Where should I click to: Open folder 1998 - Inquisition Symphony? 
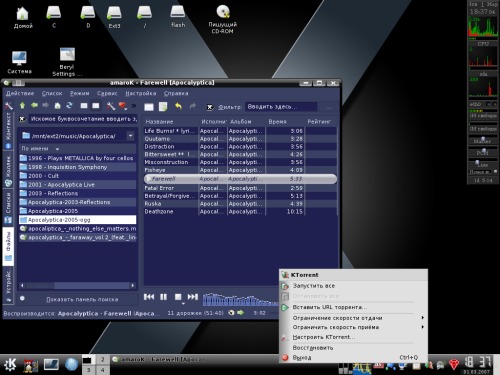click(x=77, y=167)
